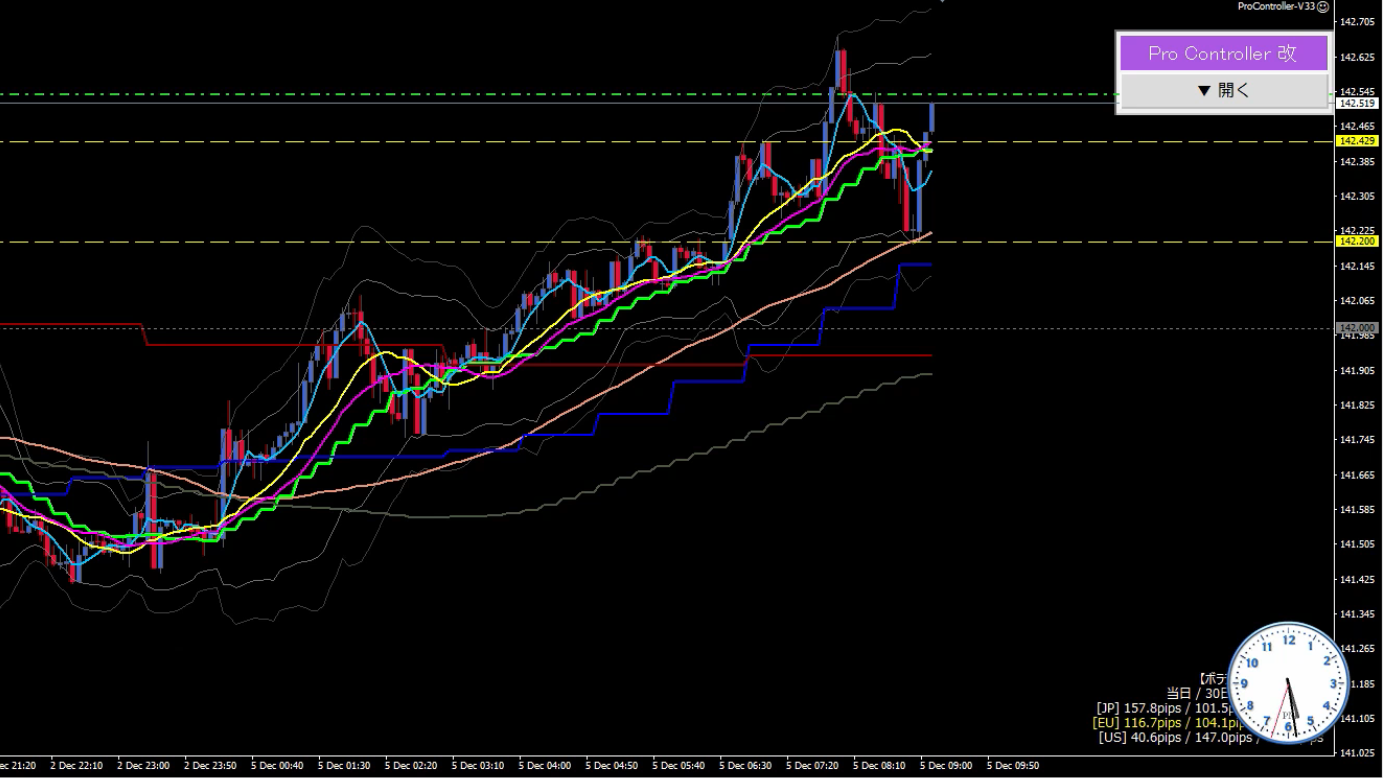Click the 5 Dec 01:30 time label
This screenshot has height=778, width=1383.
pos(344,766)
